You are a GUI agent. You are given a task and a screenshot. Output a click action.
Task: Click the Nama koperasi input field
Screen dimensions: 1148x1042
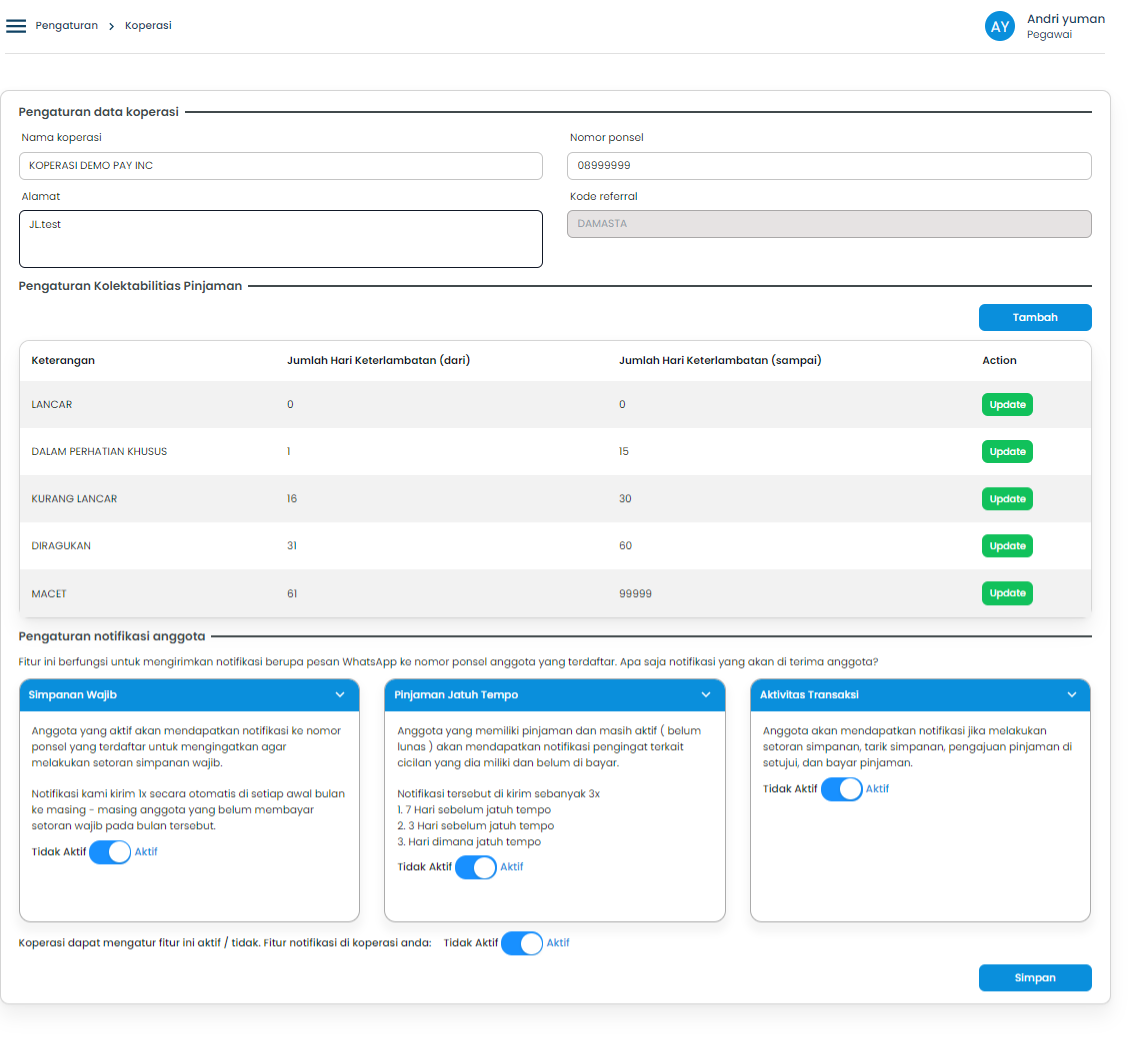(x=281, y=166)
